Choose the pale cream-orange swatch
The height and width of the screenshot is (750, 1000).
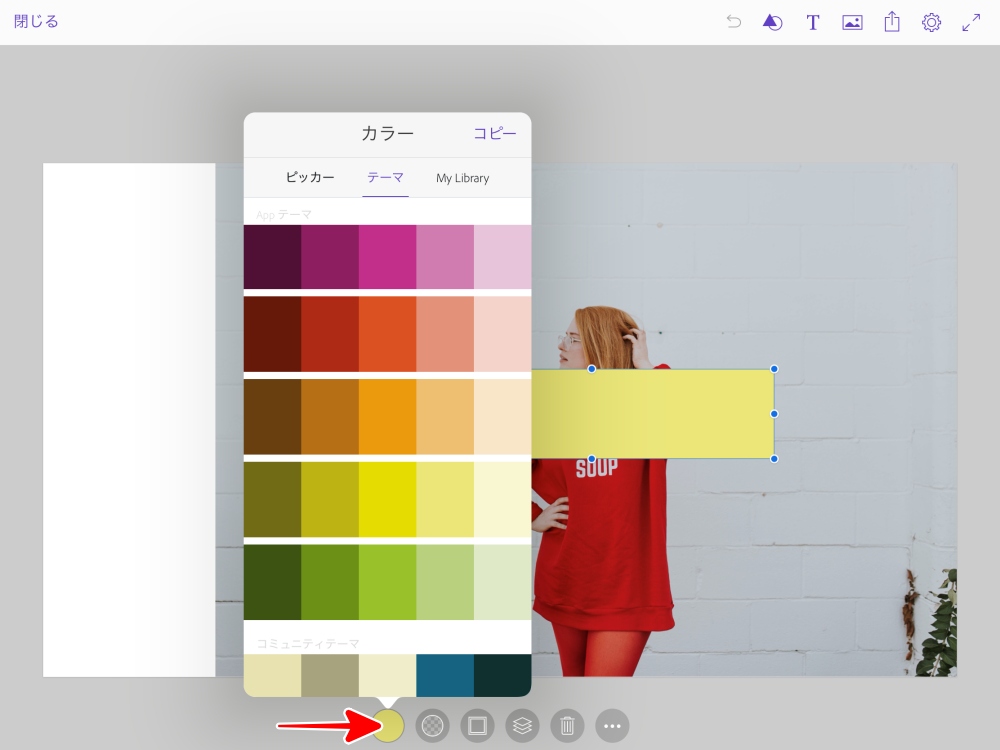coord(503,417)
